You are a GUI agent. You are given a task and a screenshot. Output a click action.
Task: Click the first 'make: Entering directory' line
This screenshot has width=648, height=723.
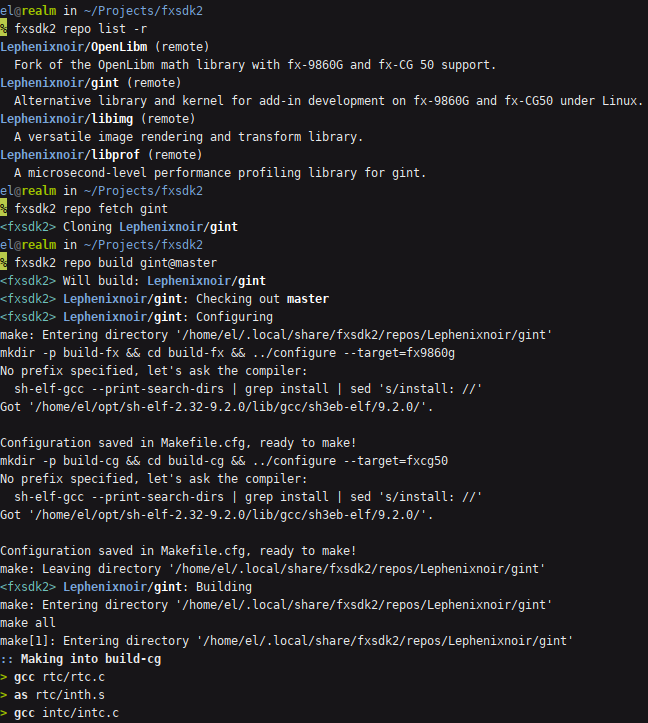tap(276, 334)
